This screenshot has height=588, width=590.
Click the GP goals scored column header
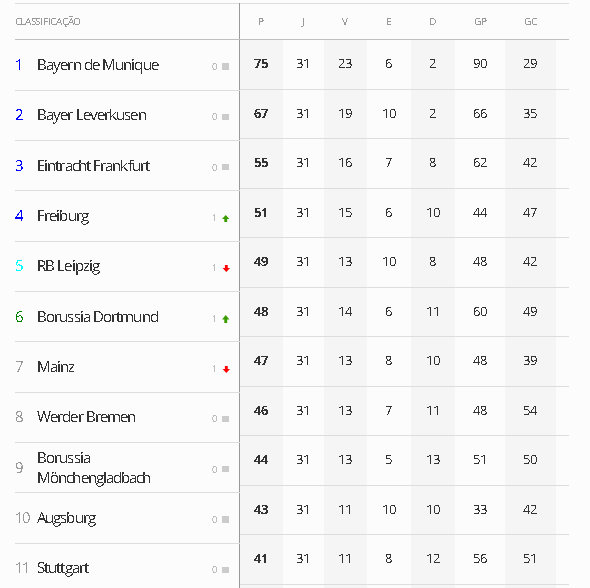[x=481, y=22]
